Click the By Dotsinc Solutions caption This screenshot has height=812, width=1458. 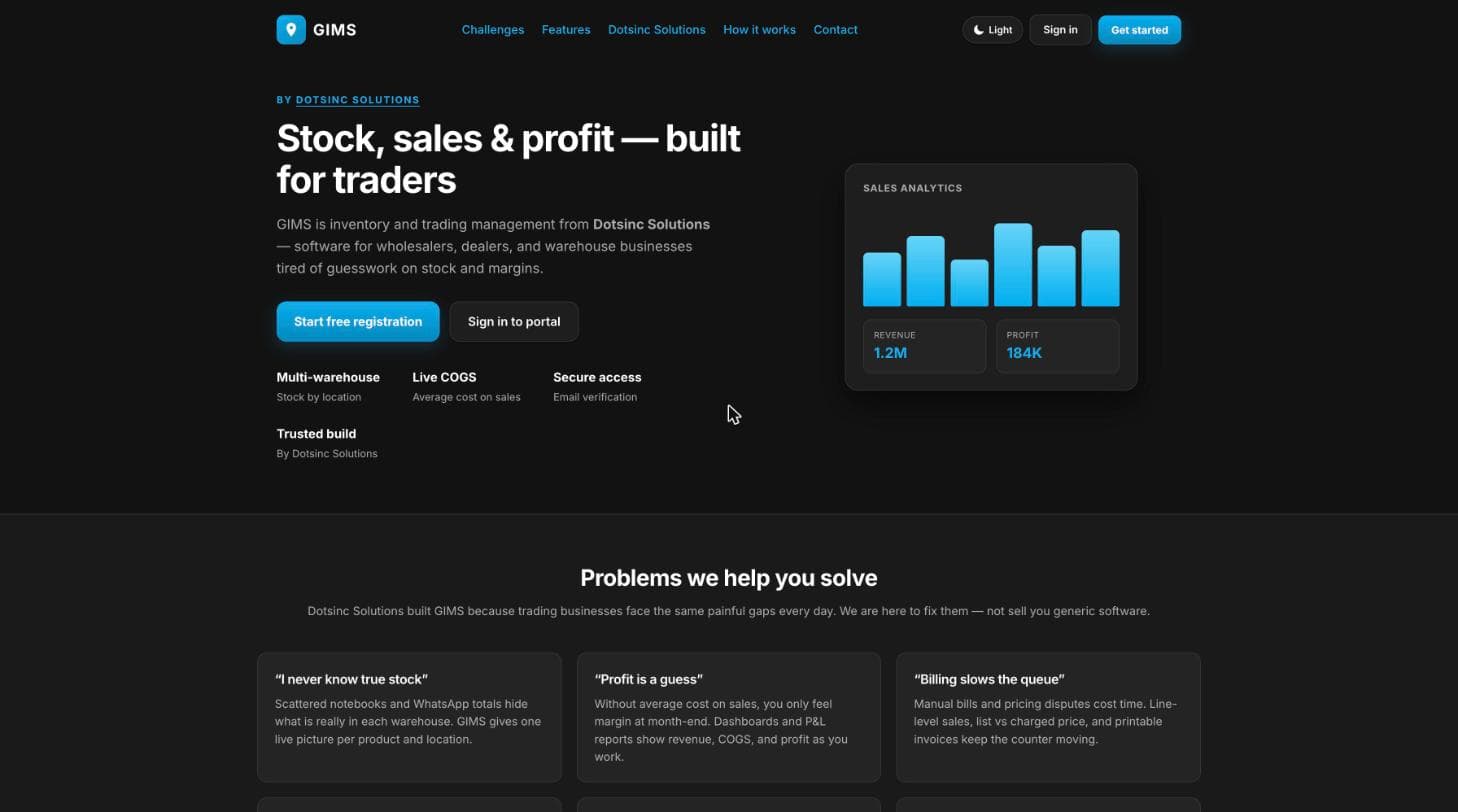tap(327, 454)
